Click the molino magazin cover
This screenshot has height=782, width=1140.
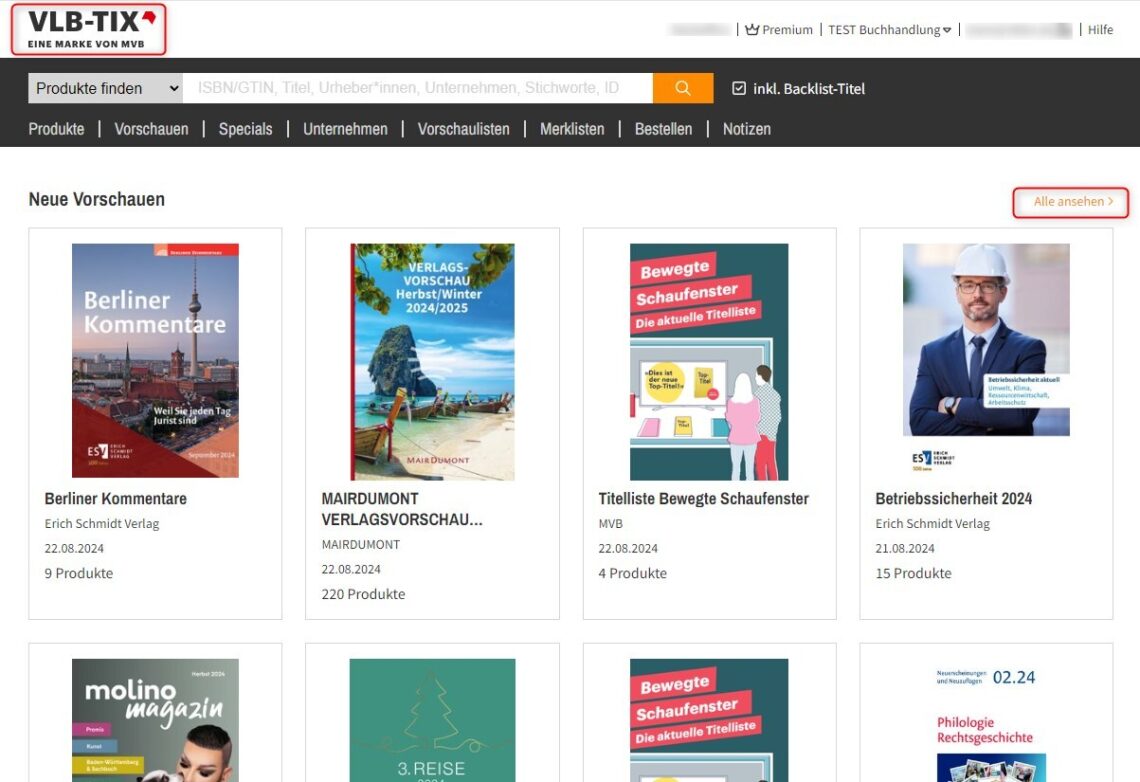click(x=155, y=719)
